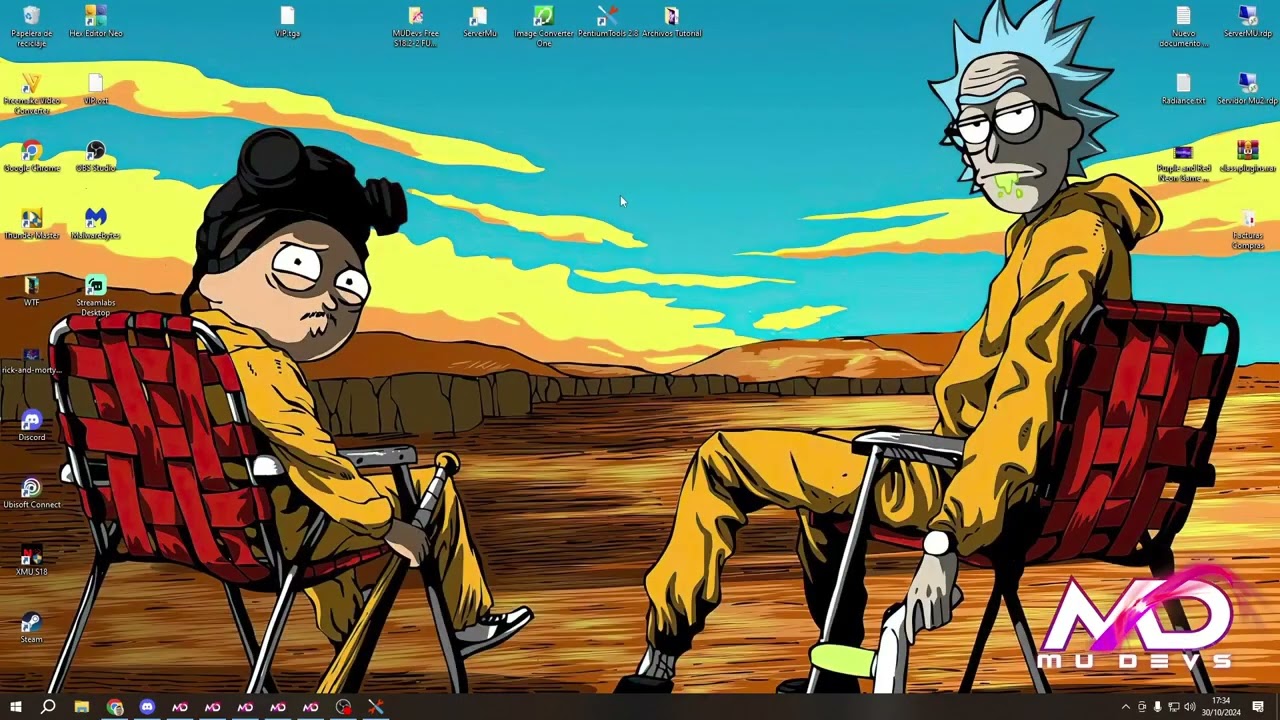The width and height of the screenshot is (1280, 720).
Task: Open the Windows Start menu
Action: (x=15, y=707)
